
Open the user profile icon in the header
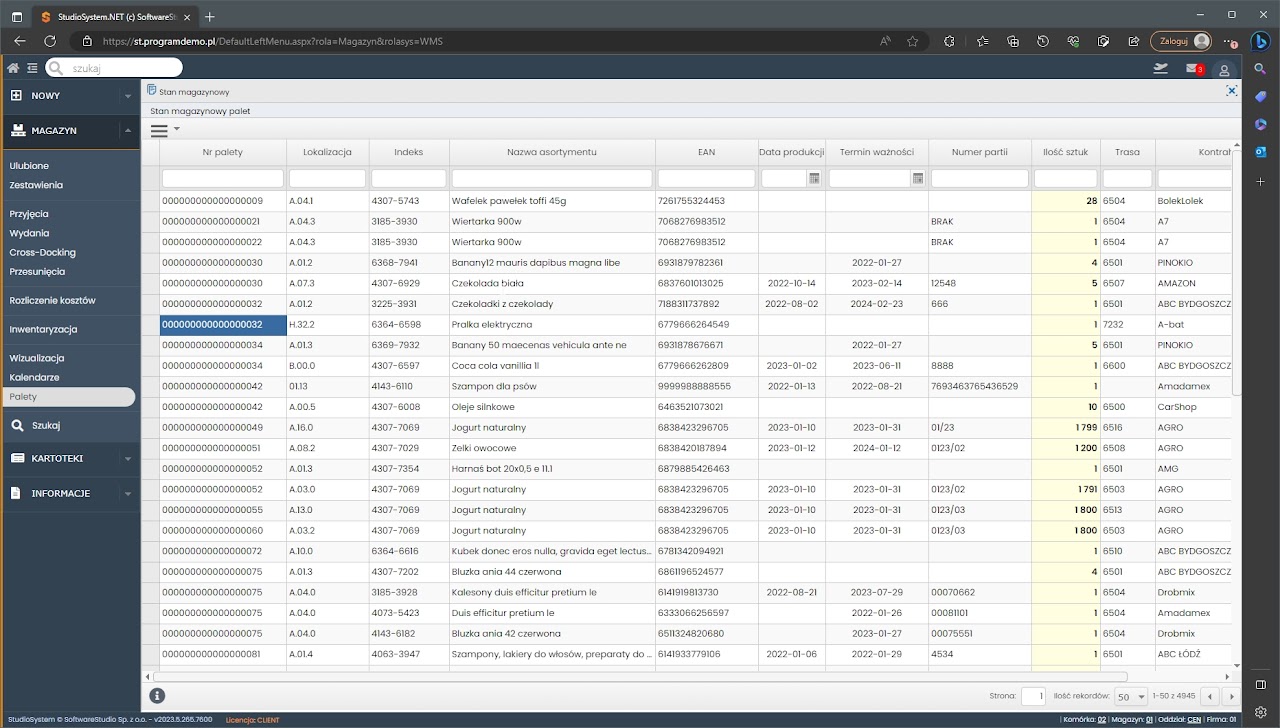point(1224,70)
